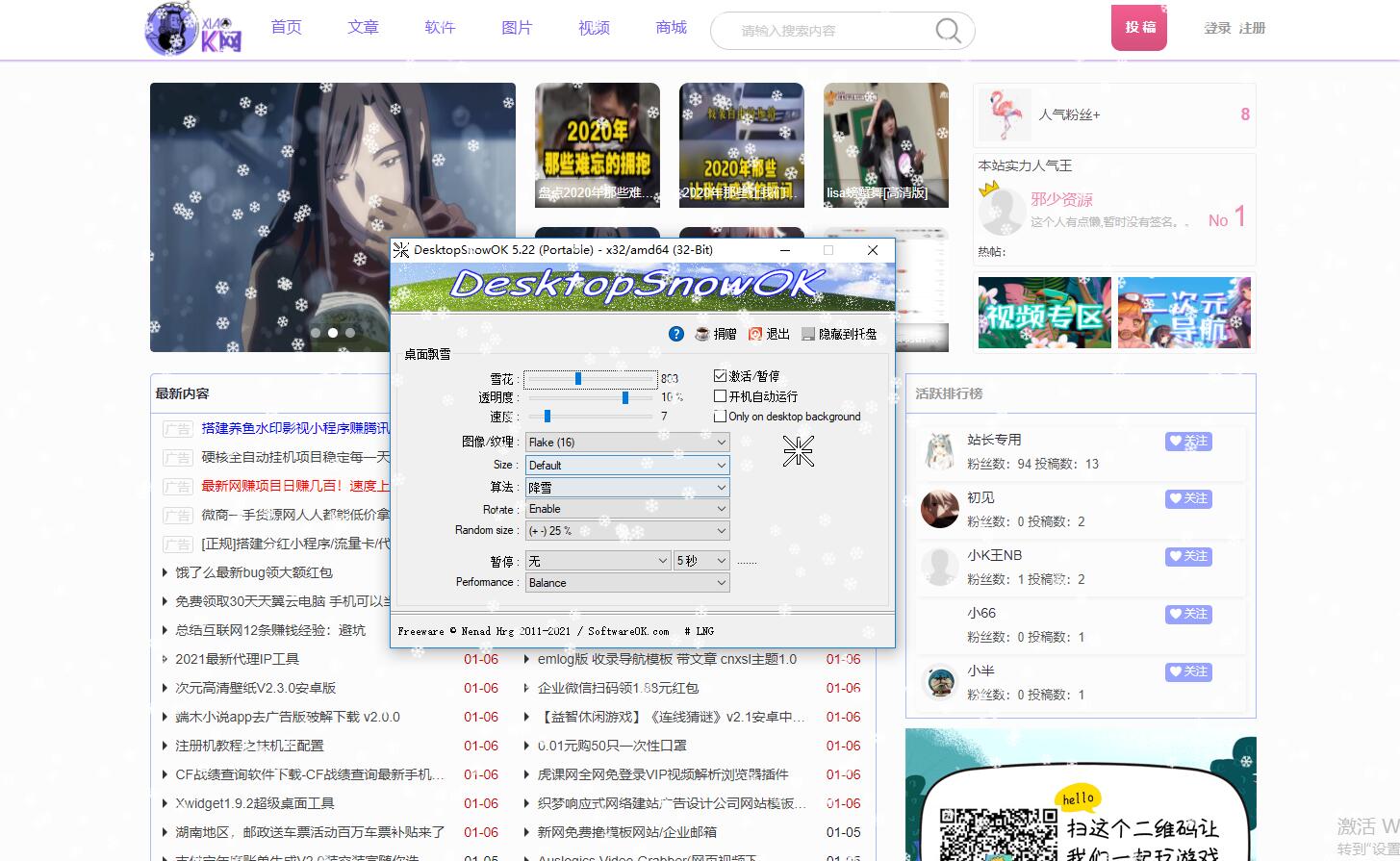Open the Random size (+ -) 25 % dropdown

[627, 531]
